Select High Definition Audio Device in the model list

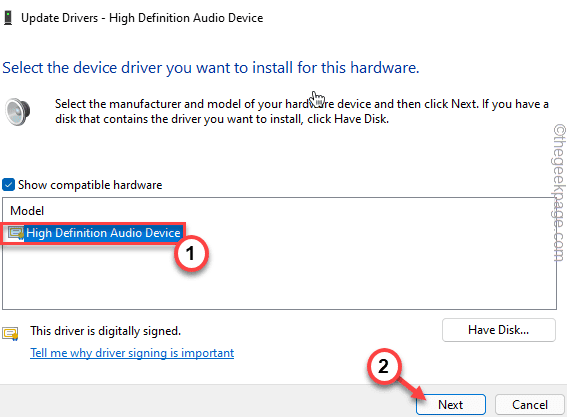point(103,233)
